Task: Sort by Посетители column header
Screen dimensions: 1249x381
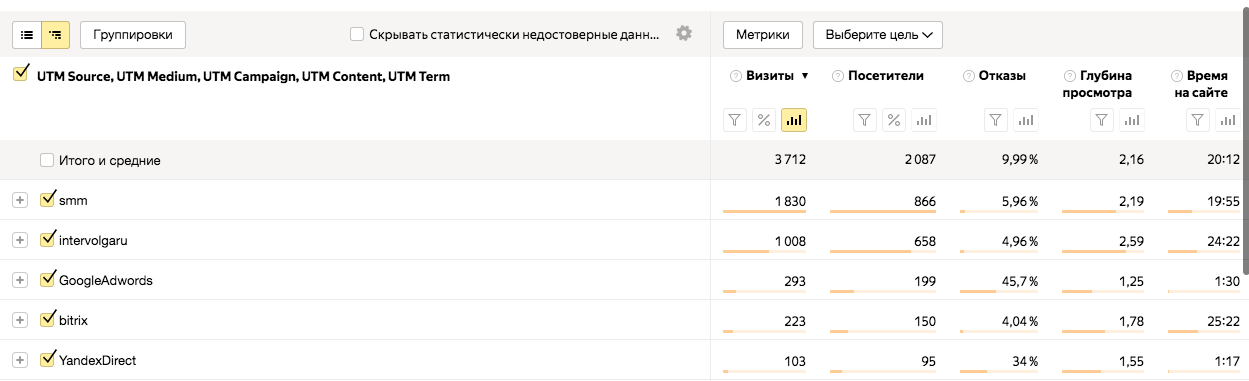Action: 885,76
